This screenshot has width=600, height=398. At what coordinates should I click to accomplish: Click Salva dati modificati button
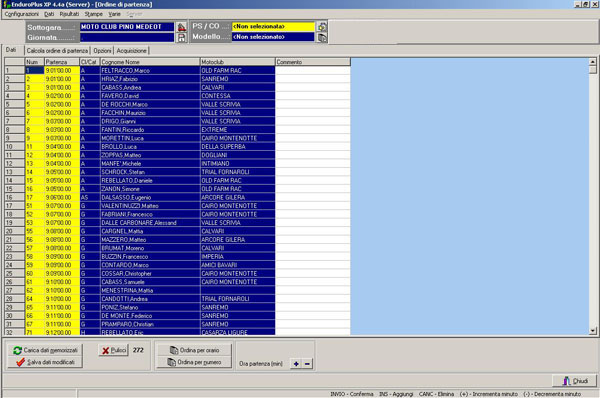[45, 362]
